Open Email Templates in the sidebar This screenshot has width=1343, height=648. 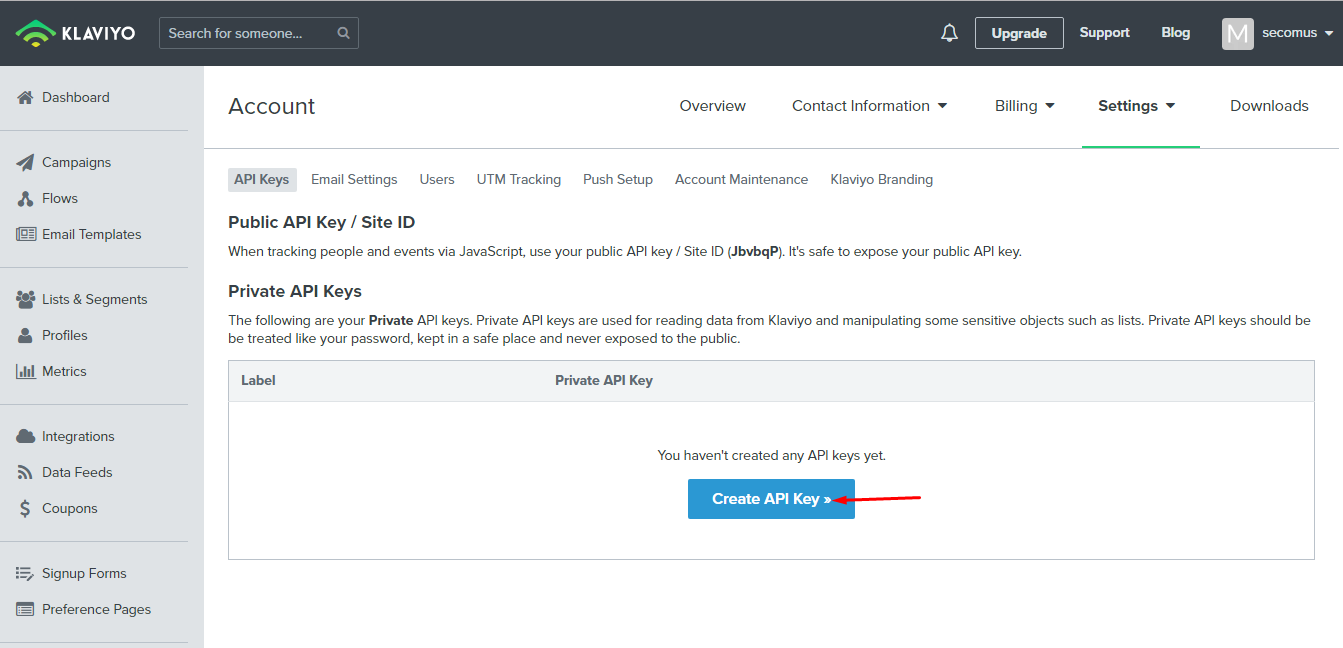click(92, 234)
